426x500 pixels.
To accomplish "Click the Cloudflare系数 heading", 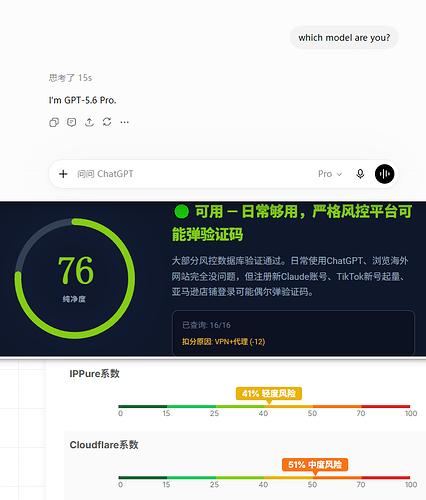I will click(104, 445).
